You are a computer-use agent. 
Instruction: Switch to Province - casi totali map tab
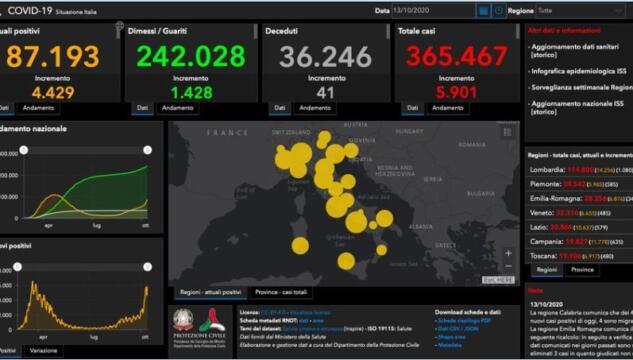coord(281,292)
